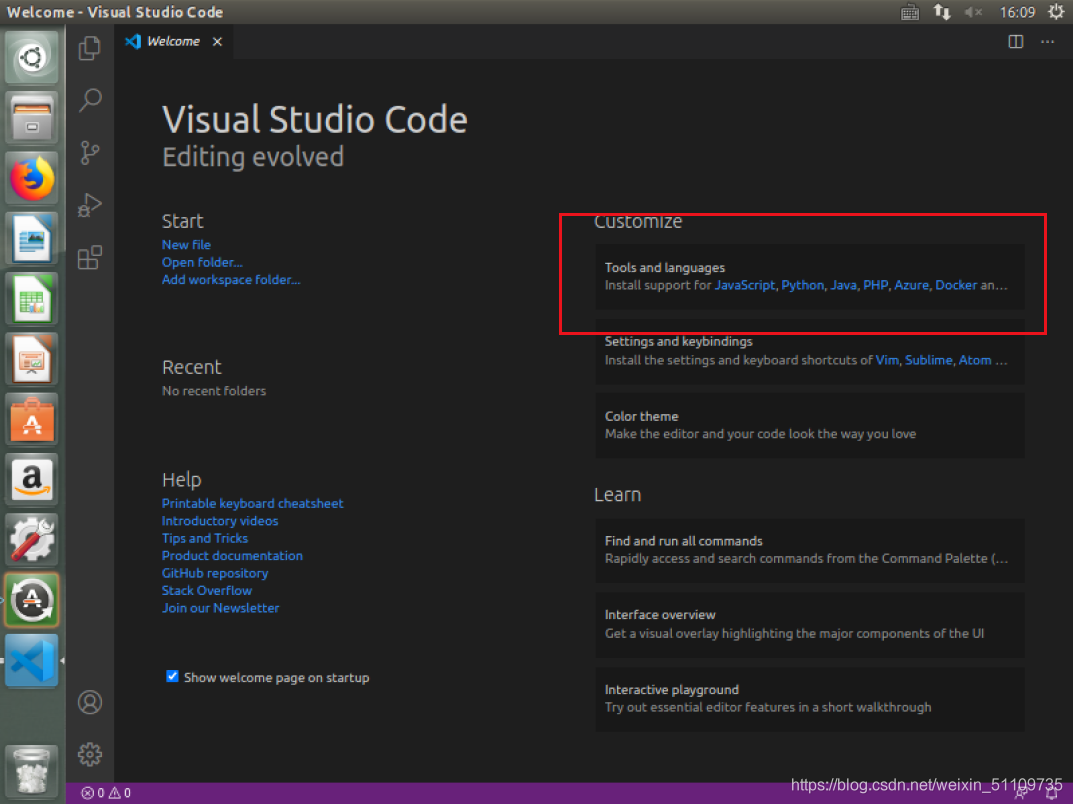Click Join our Newsletter link
Screen dimensions: 1073x804
tap(220, 608)
